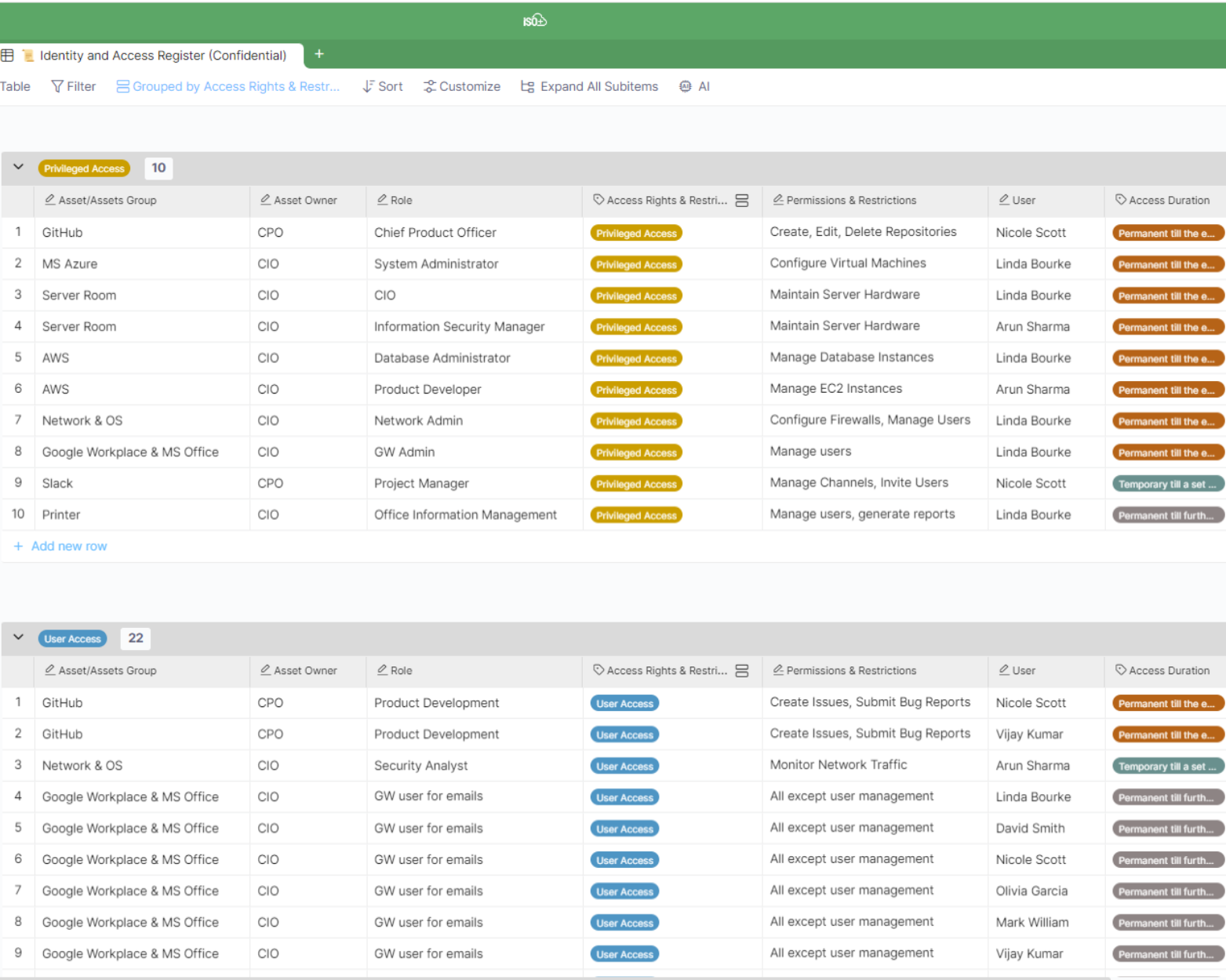Click the Sort icon in toolbar
This screenshot has height=980, width=1226.
tap(368, 86)
